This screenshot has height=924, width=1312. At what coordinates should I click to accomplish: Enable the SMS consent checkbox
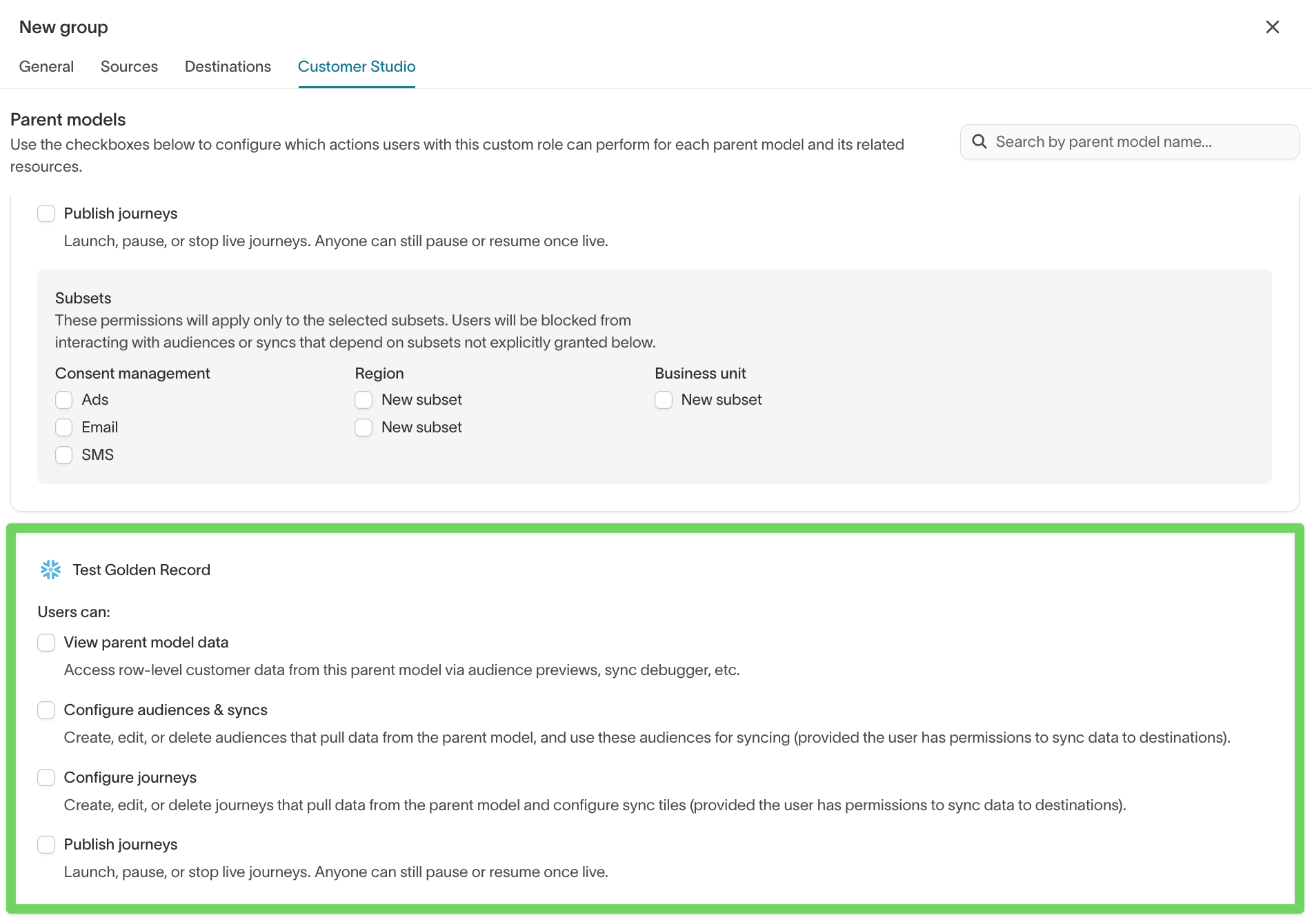pos(63,454)
